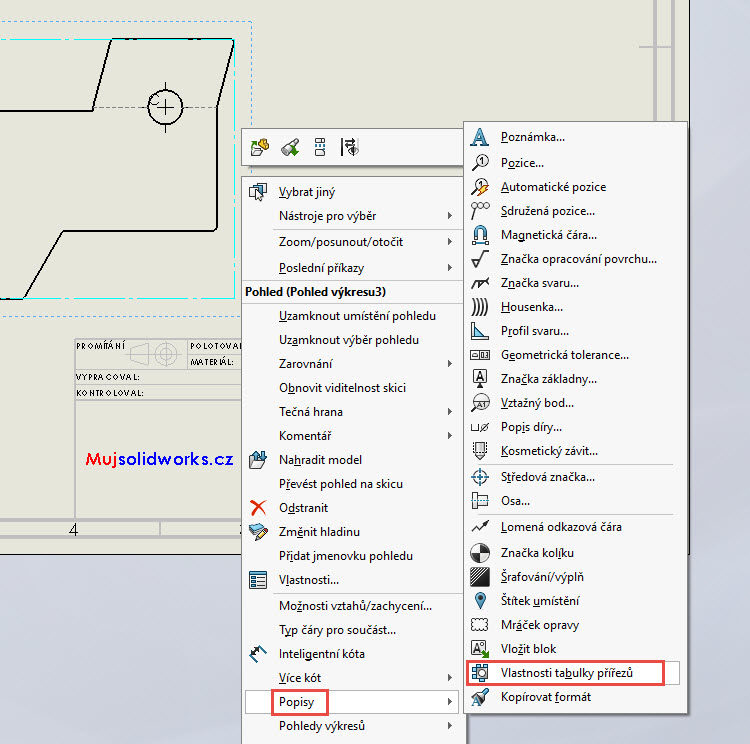750x744 pixels.
Task: Select Automatické pozice icon
Action: point(480,187)
